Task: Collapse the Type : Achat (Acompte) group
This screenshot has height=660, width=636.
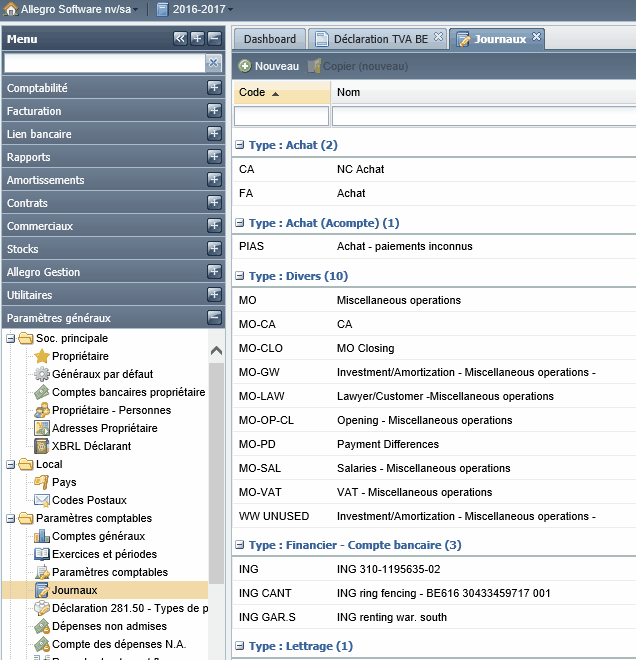Action: click(x=239, y=223)
